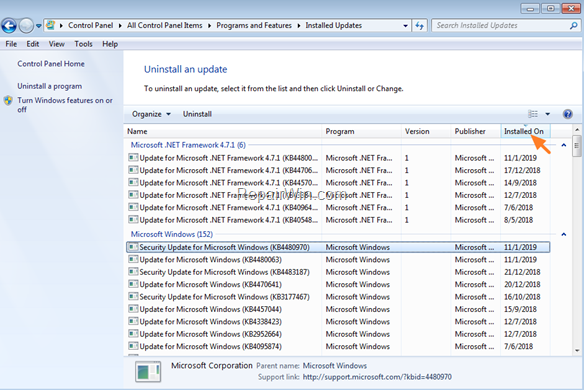The image size is (584, 390).
Task: Collapse the Microsoft .NET Framework 4.7.1 group
Action: point(564,145)
